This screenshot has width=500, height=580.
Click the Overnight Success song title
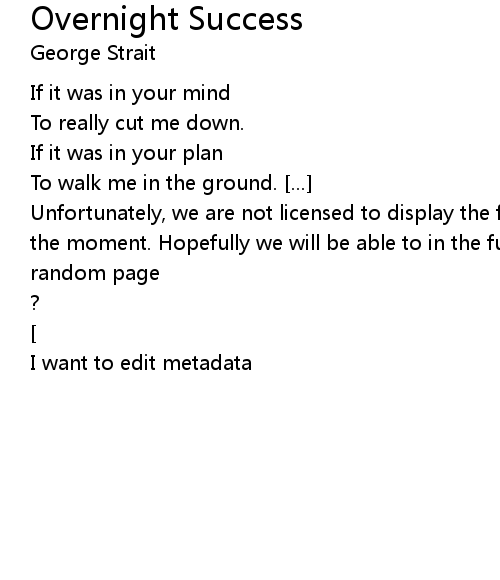coord(166,20)
